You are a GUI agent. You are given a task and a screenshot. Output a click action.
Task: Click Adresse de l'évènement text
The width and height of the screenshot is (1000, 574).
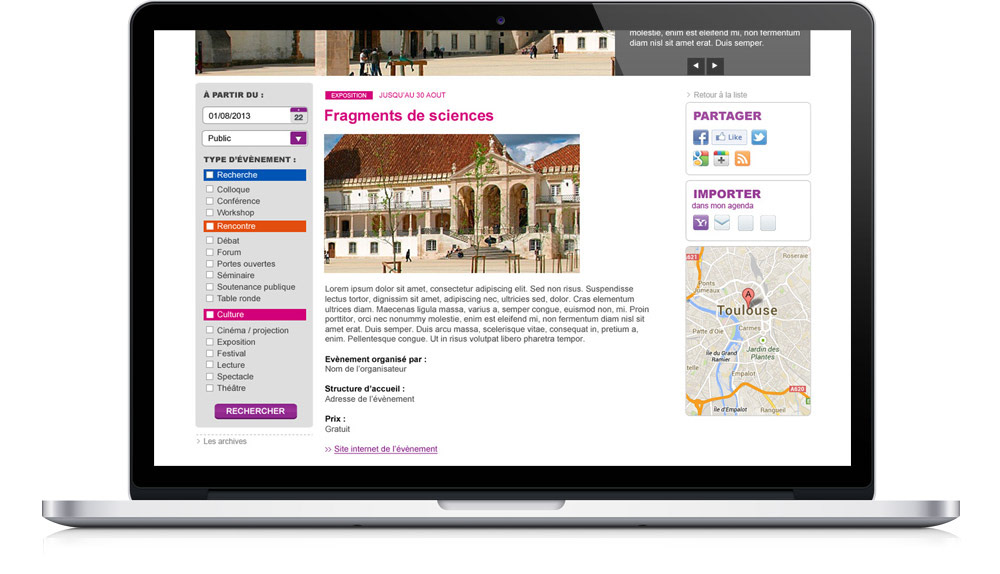(369, 399)
